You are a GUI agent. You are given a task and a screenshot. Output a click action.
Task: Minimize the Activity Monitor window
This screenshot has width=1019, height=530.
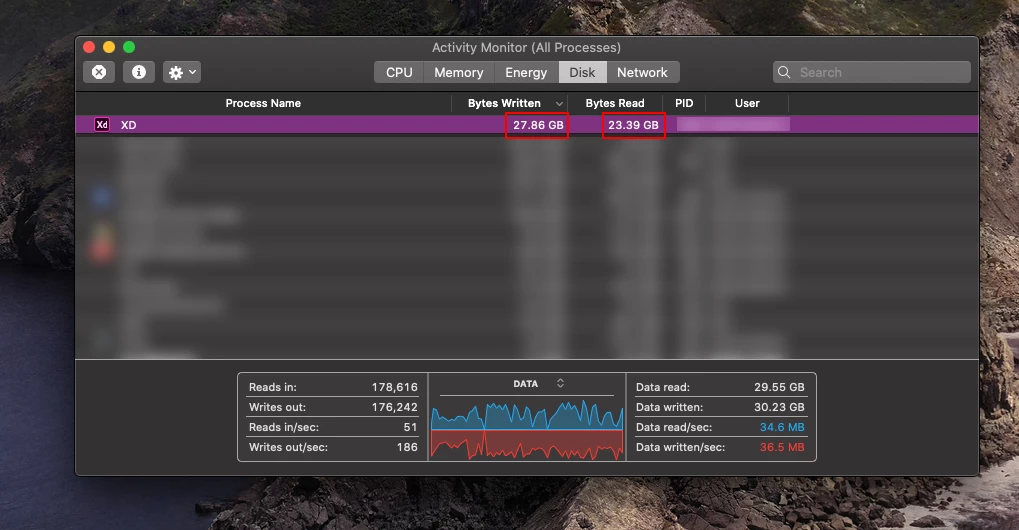(x=109, y=47)
